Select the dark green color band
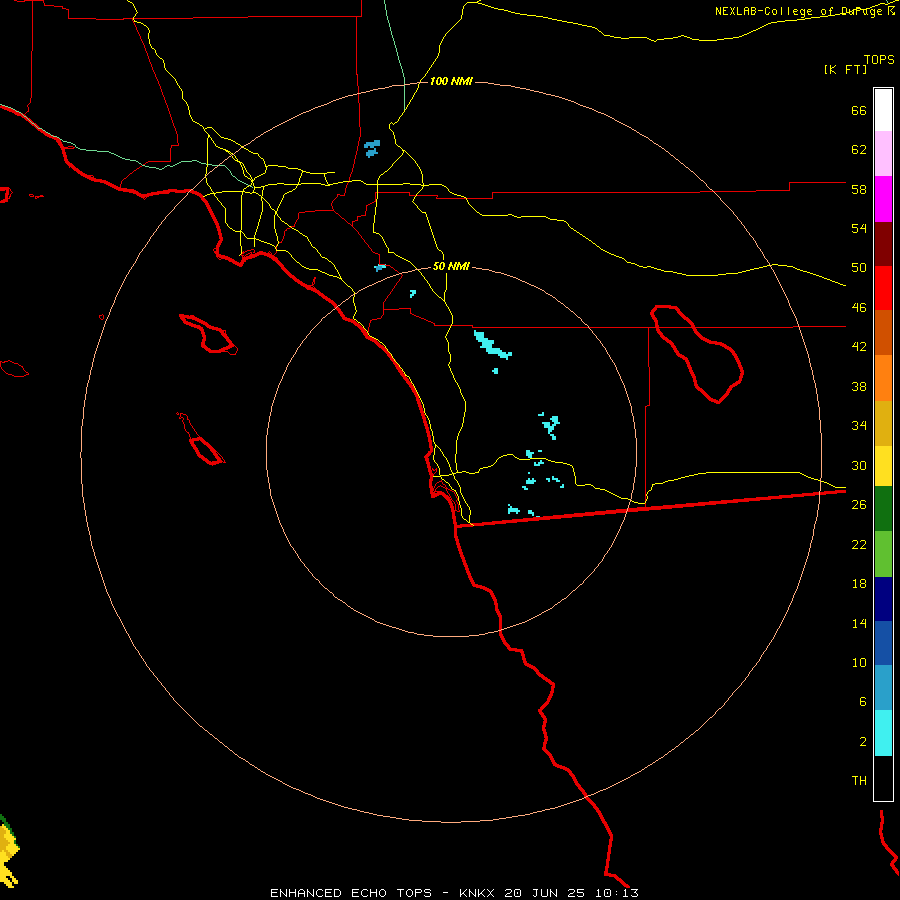 883,509
